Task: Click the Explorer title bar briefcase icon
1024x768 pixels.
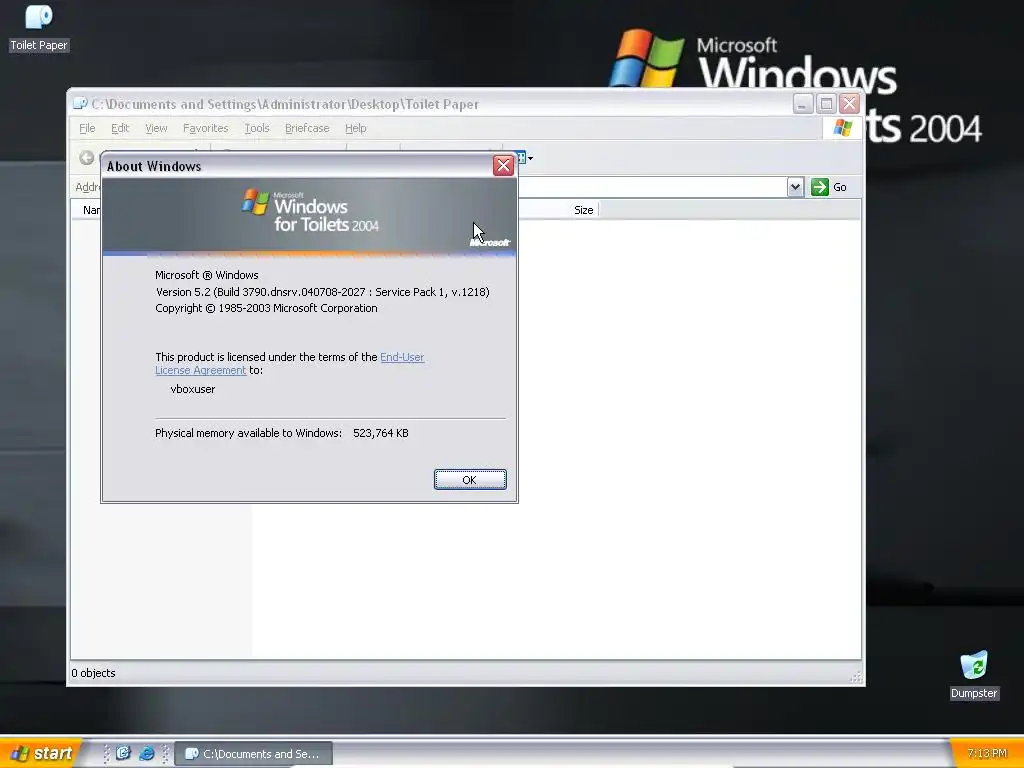Action: 80,104
